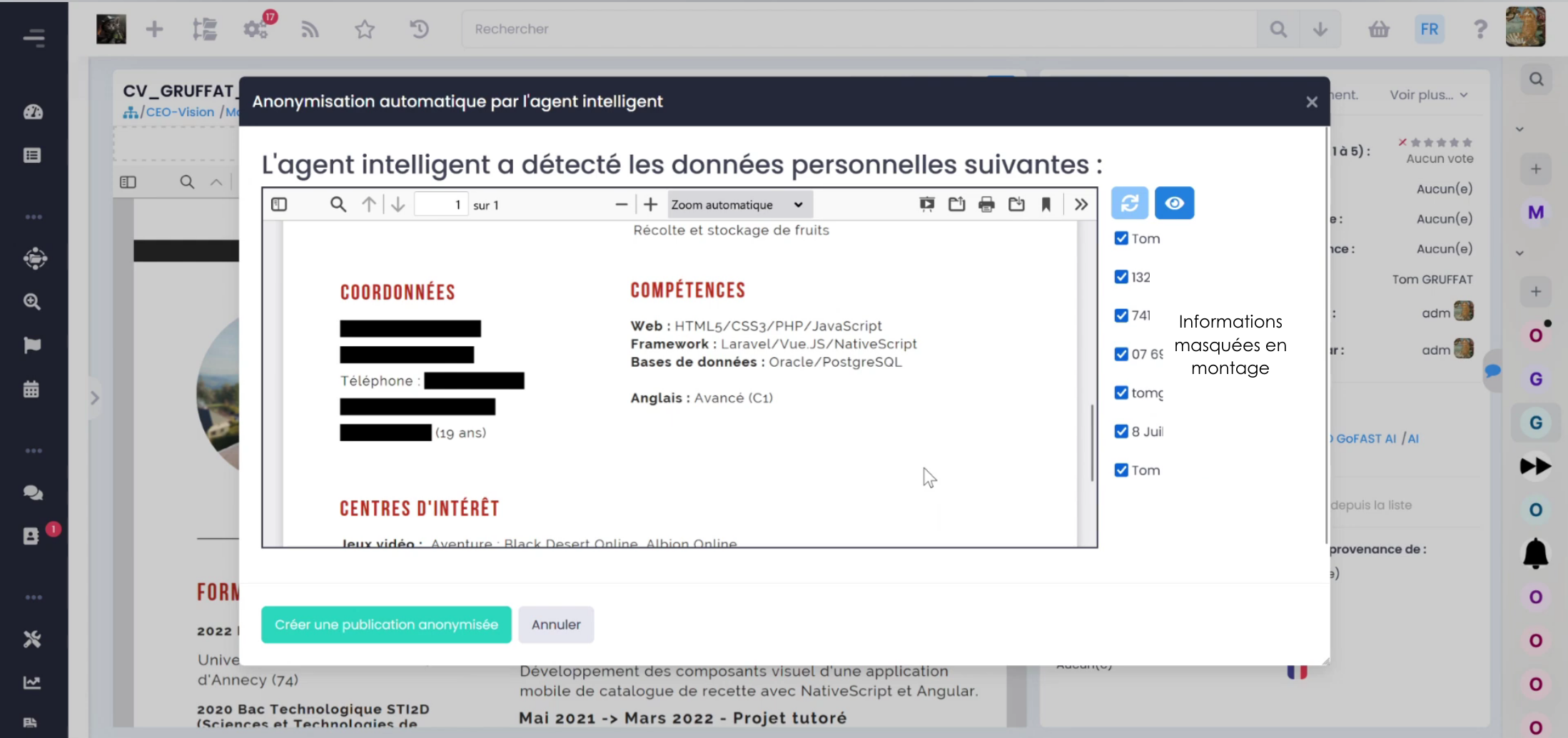Uncheck the Tom checkbox at top
1568x738 pixels.
pos(1121,238)
